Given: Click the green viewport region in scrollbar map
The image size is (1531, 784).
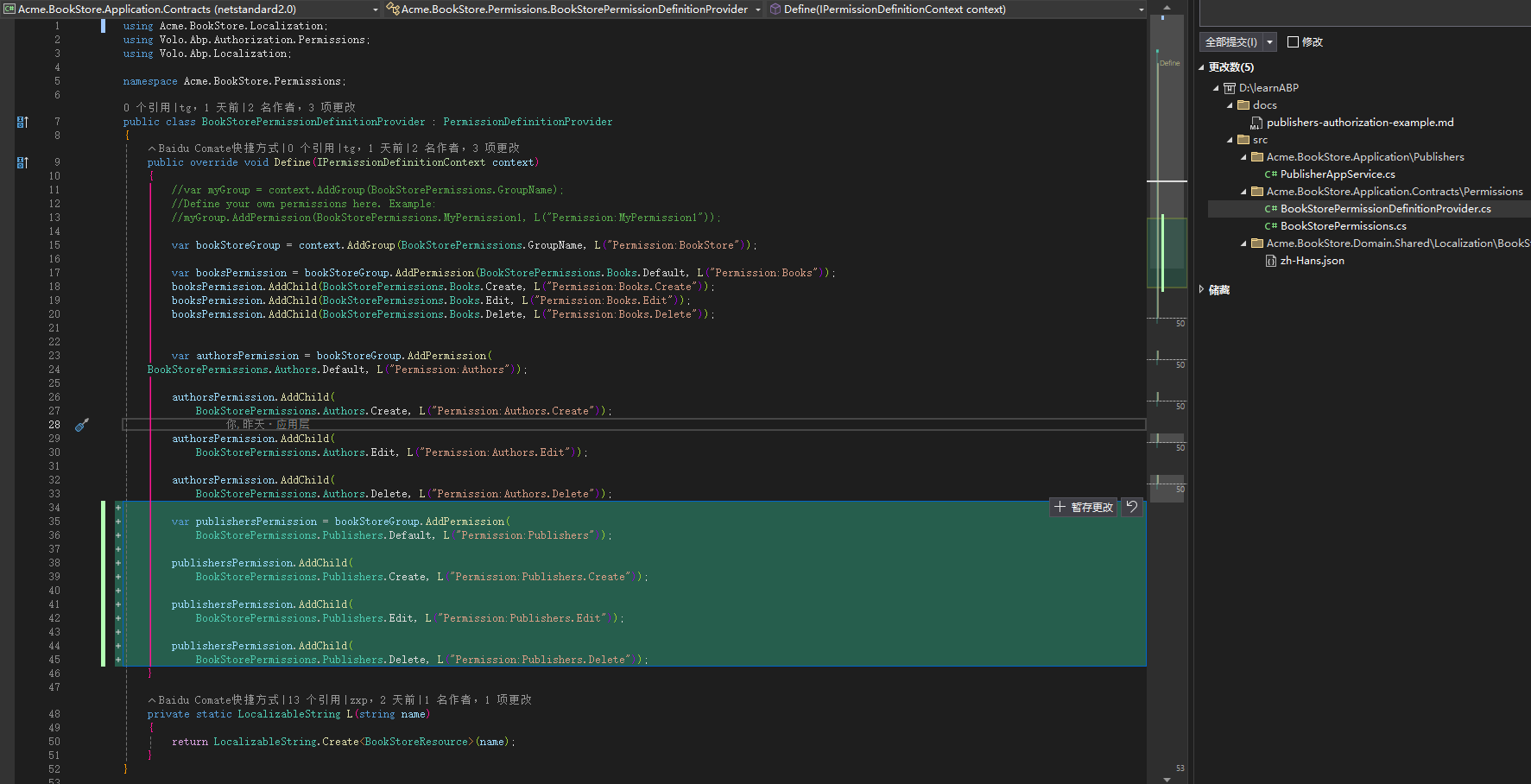Looking at the screenshot, I should (1167, 252).
